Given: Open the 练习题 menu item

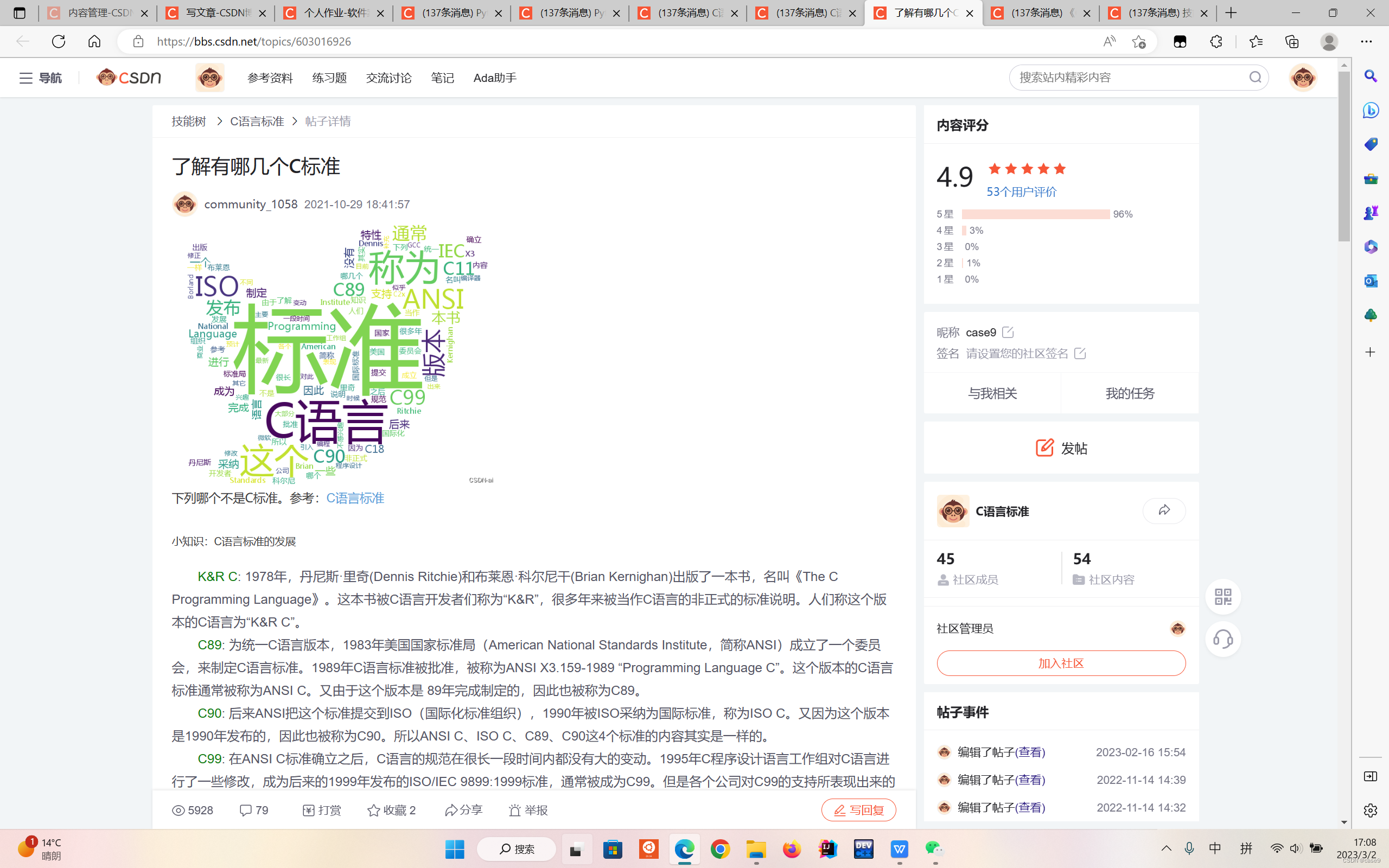Looking at the screenshot, I should (329, 78).
